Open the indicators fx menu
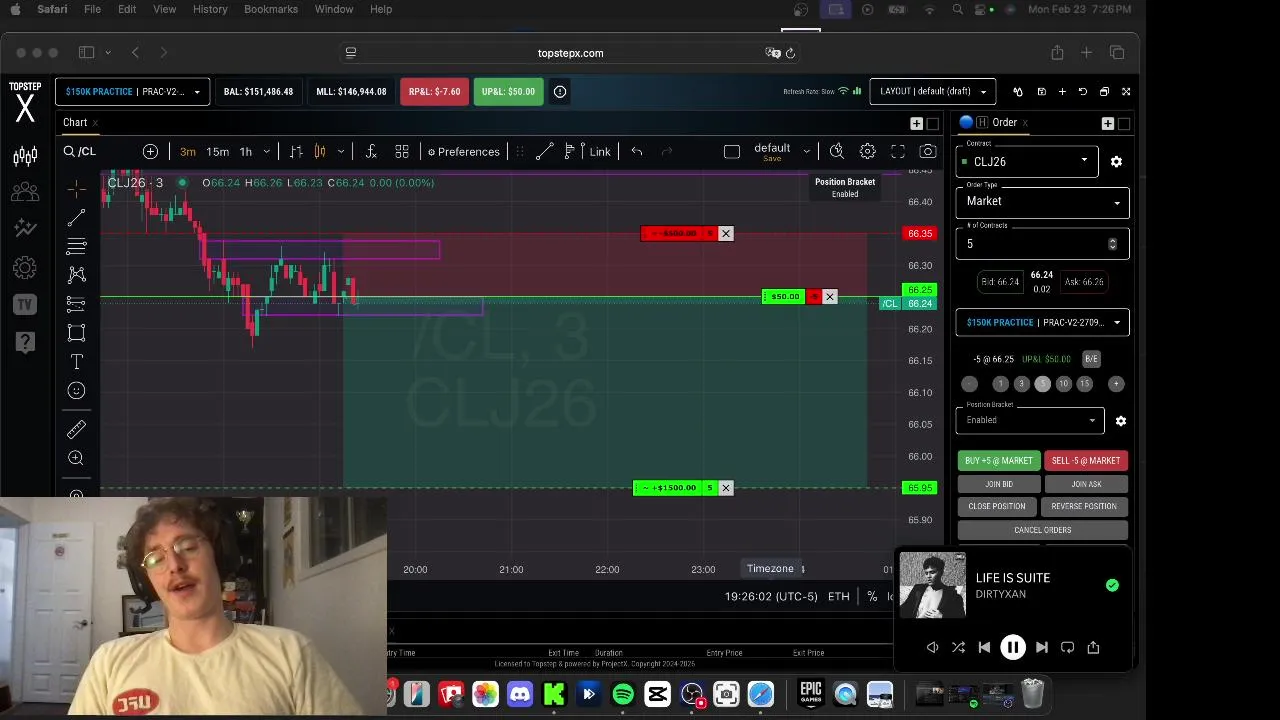 click(x=371, y=151)
